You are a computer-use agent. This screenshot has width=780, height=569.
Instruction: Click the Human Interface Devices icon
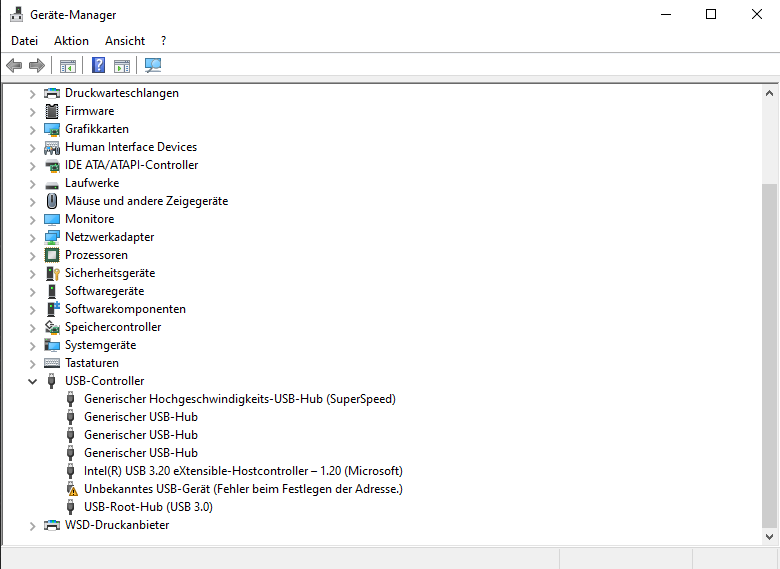(52, 147)
